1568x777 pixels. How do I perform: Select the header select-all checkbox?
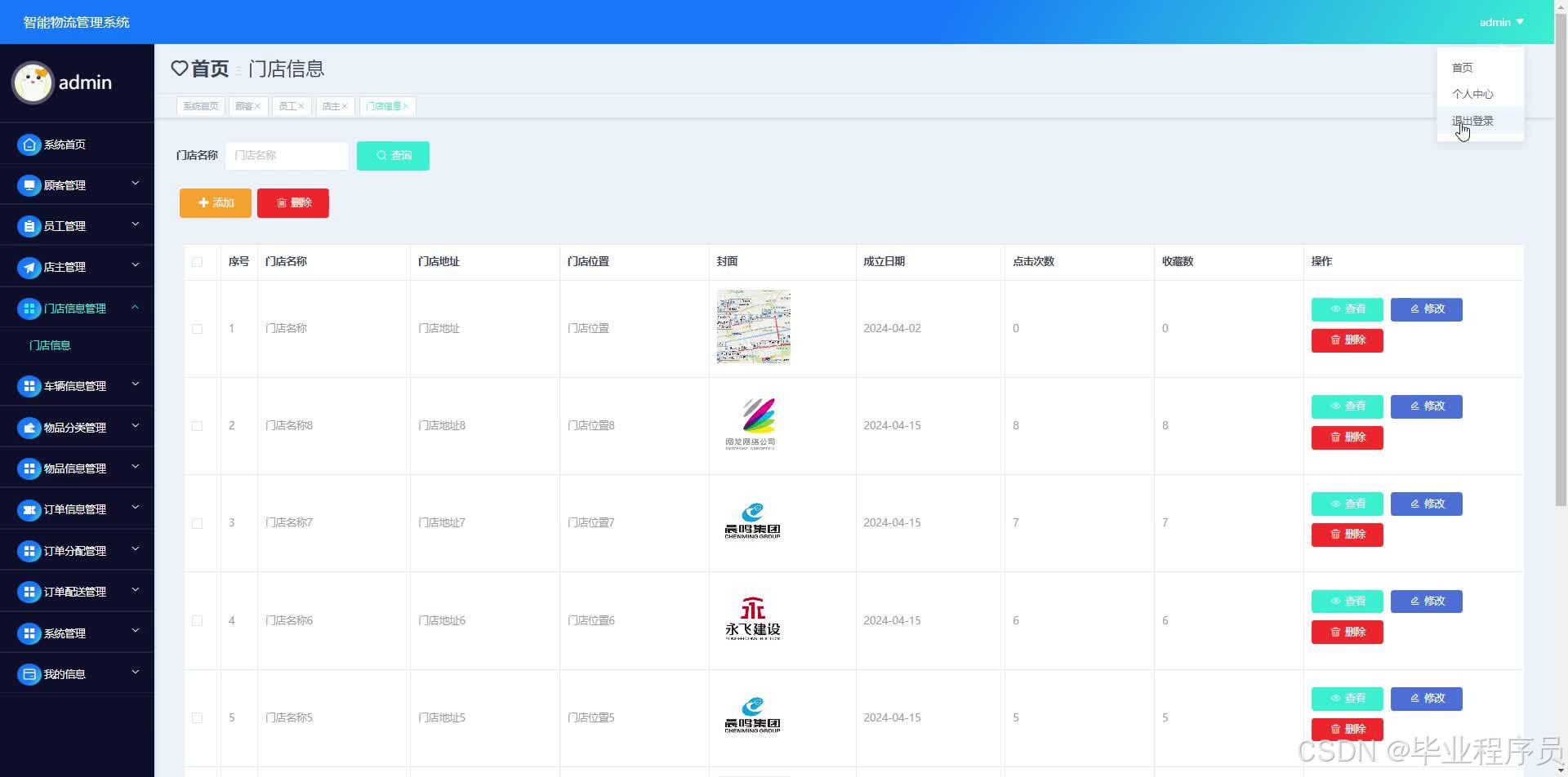pyautogui.click(x=197, y=262)
